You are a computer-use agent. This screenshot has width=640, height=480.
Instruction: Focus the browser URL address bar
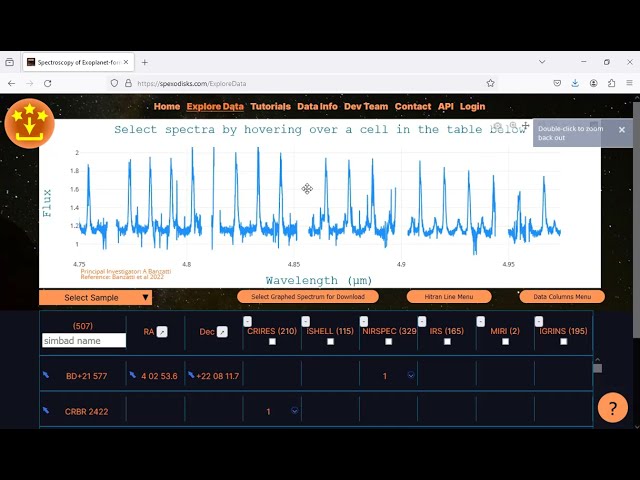point(302,83)
